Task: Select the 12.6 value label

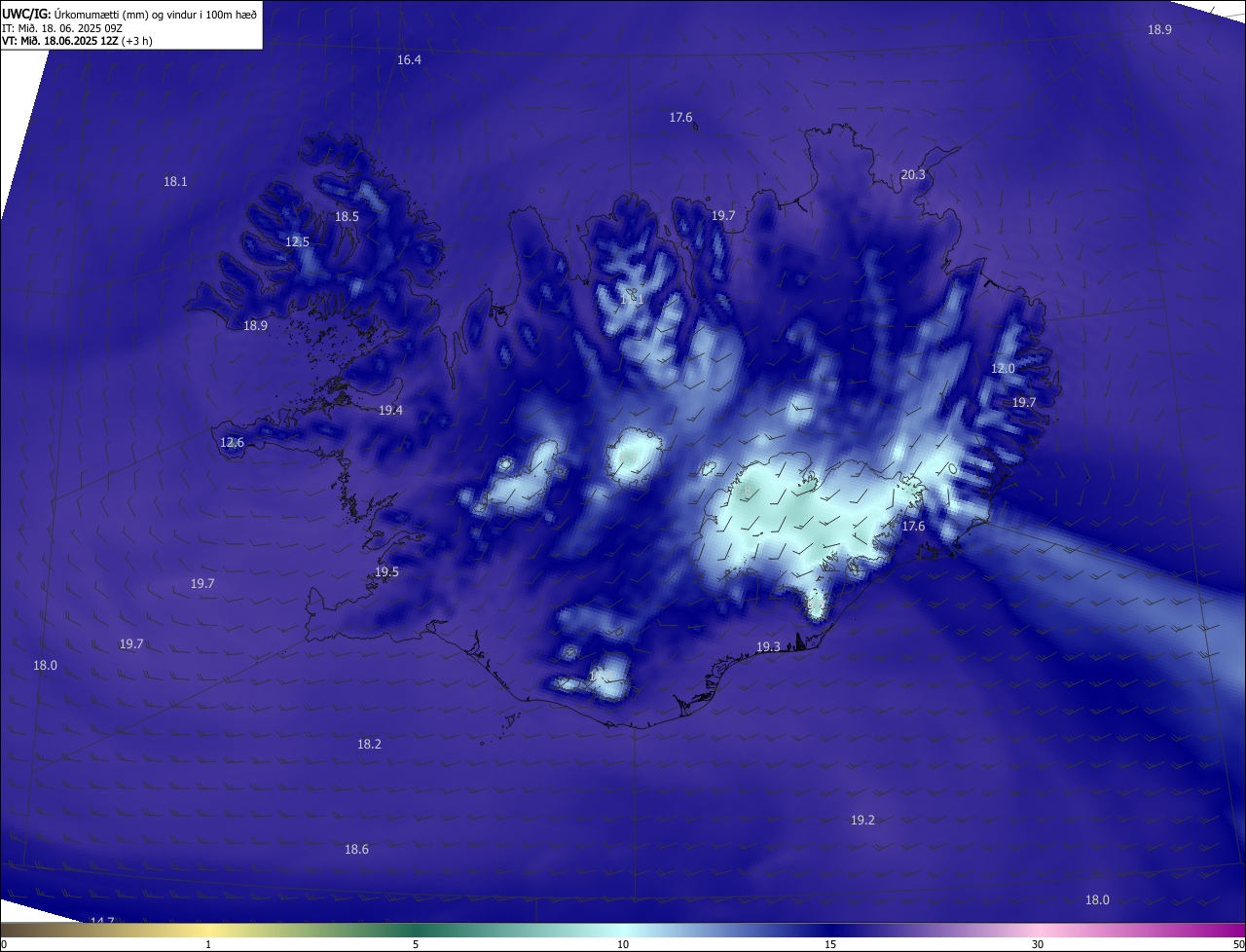Action: pos(232,443)
